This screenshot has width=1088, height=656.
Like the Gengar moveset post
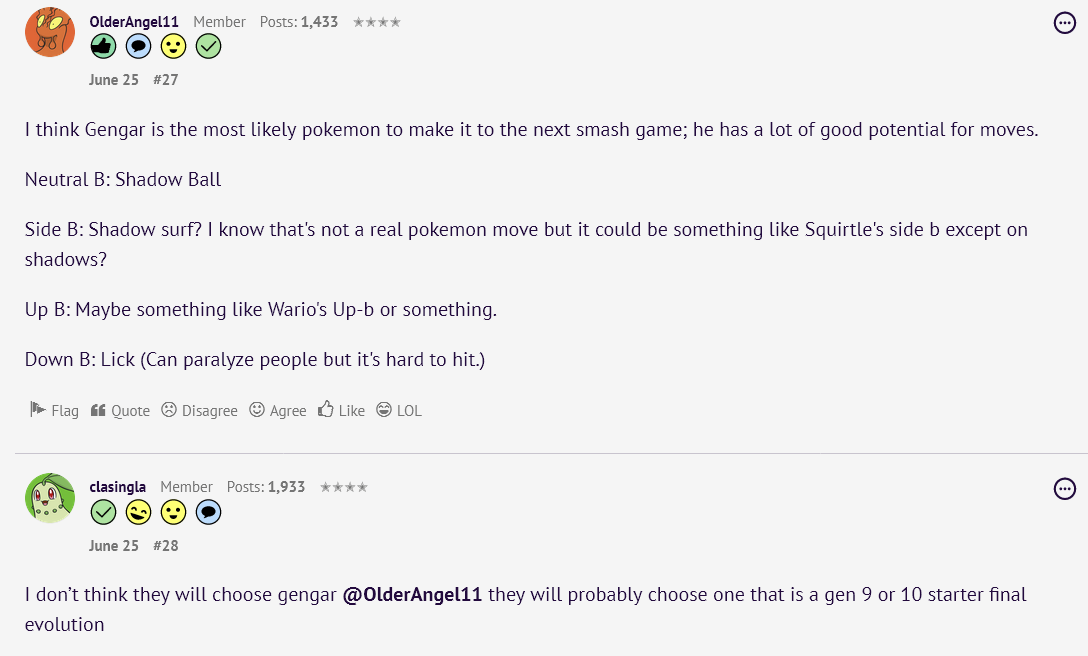pyautogui.click(x=341, y=410)
